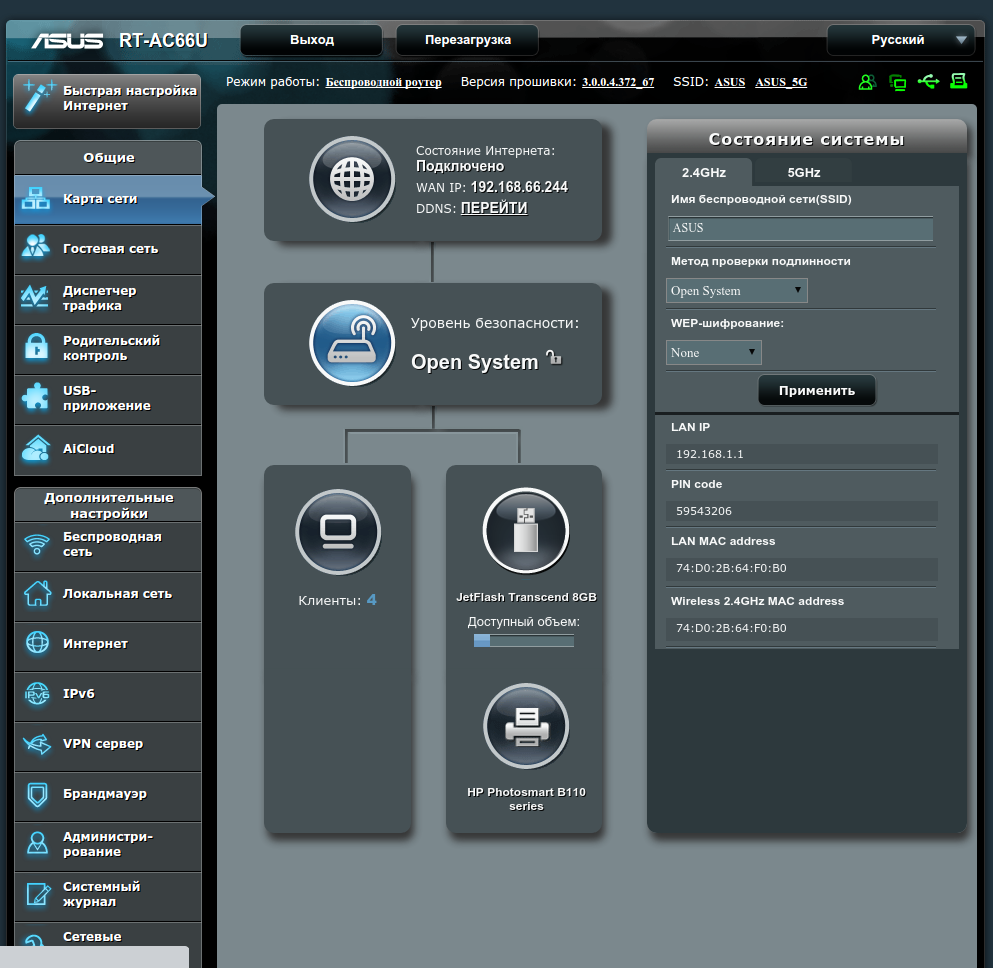Open the language dropdown showing Русский
The width and height of the screenshot is (993, 968).
pyautogui.click(x=900, y=40)
